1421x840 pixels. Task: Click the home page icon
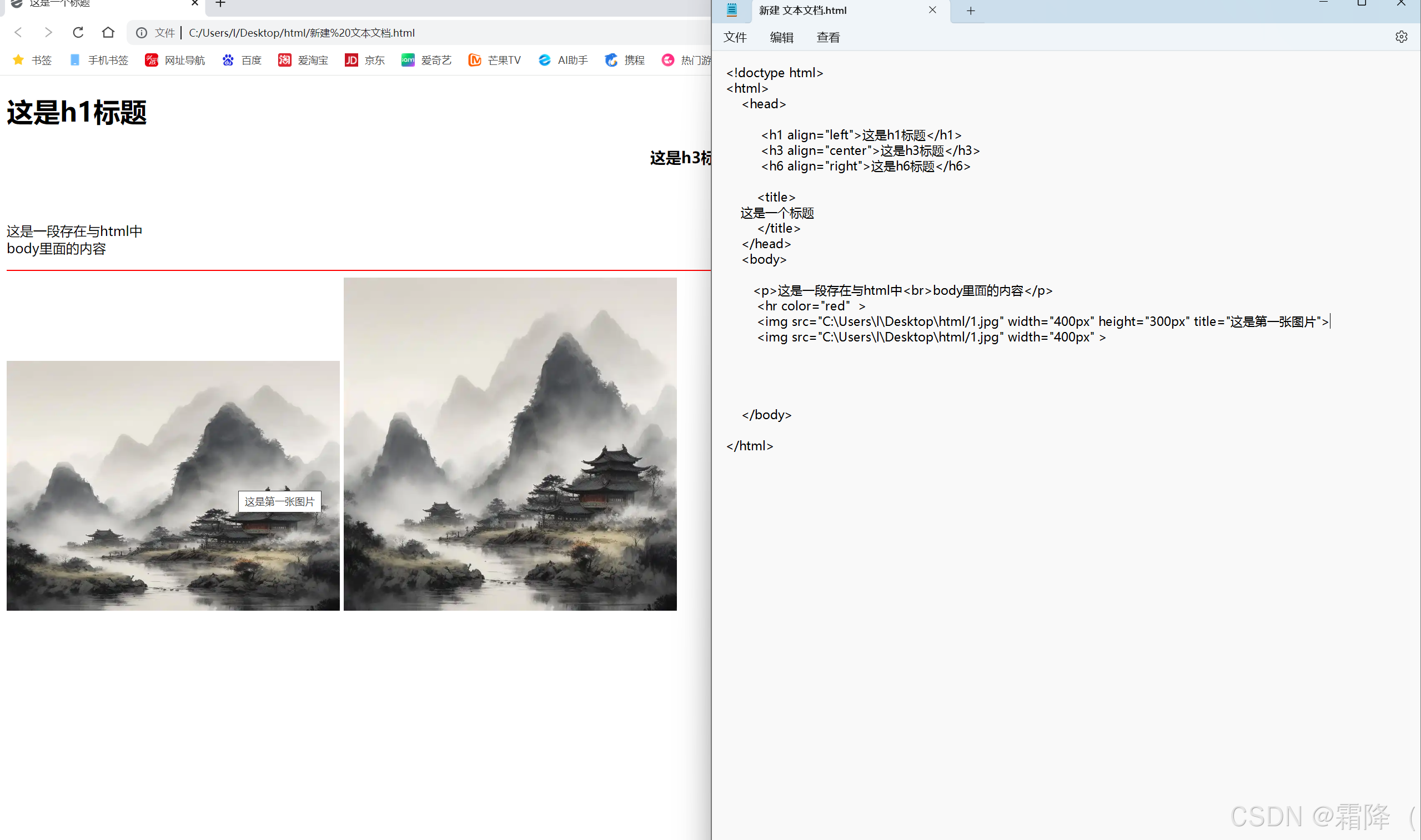point(108,32)
